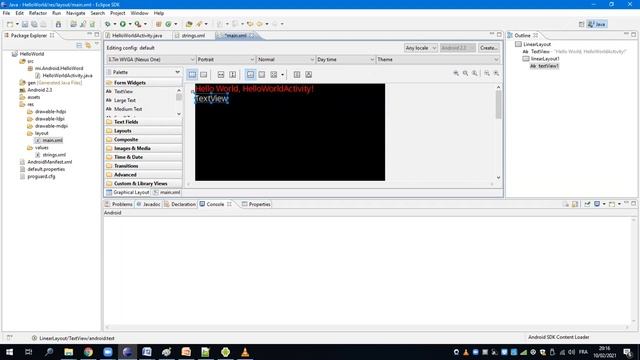Click the Debug bug icon in toolbar

point(108,24)
